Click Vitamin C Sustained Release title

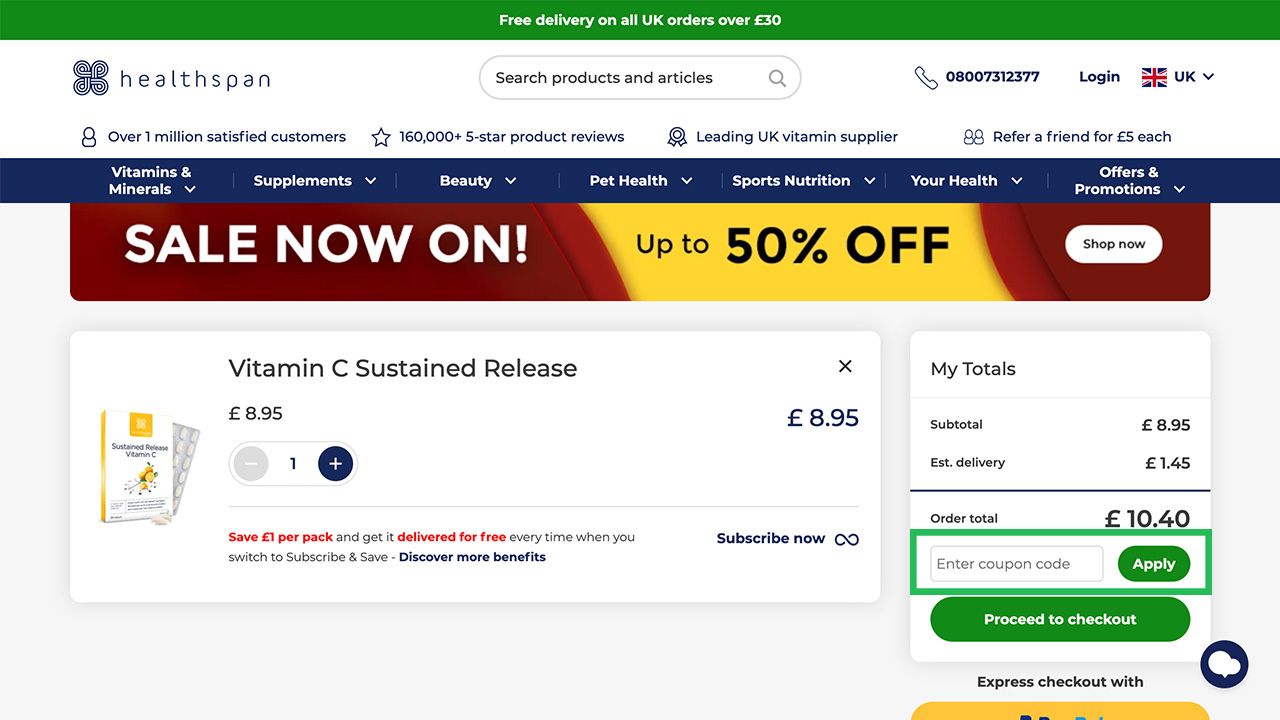[x=403, y=368]
